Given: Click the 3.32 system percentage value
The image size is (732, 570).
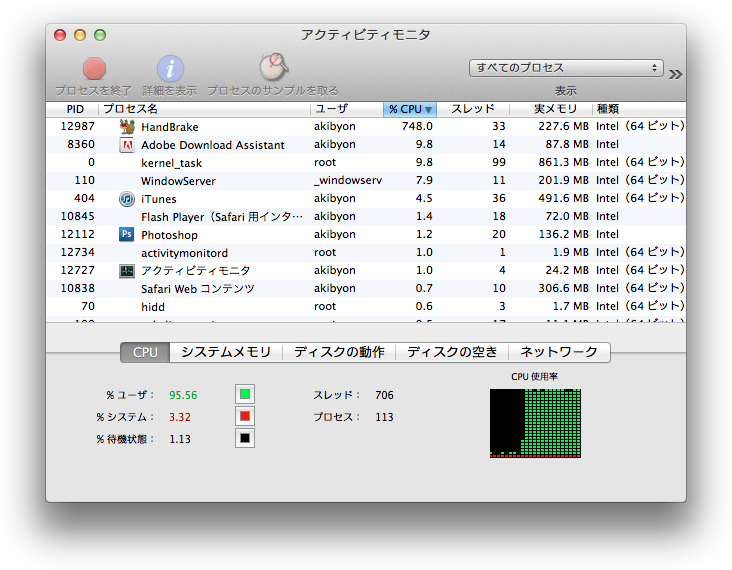Looking at the screenshot, I should 180,417.
